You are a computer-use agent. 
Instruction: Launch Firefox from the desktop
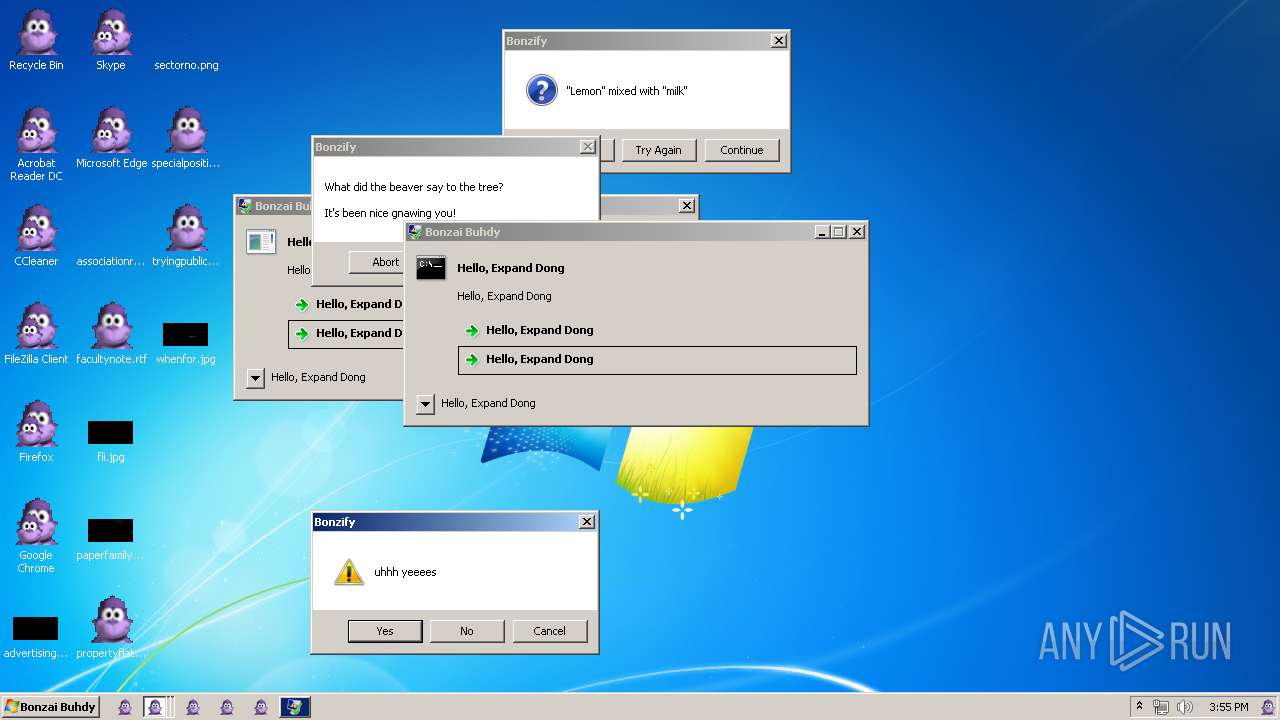click(36, 432)
